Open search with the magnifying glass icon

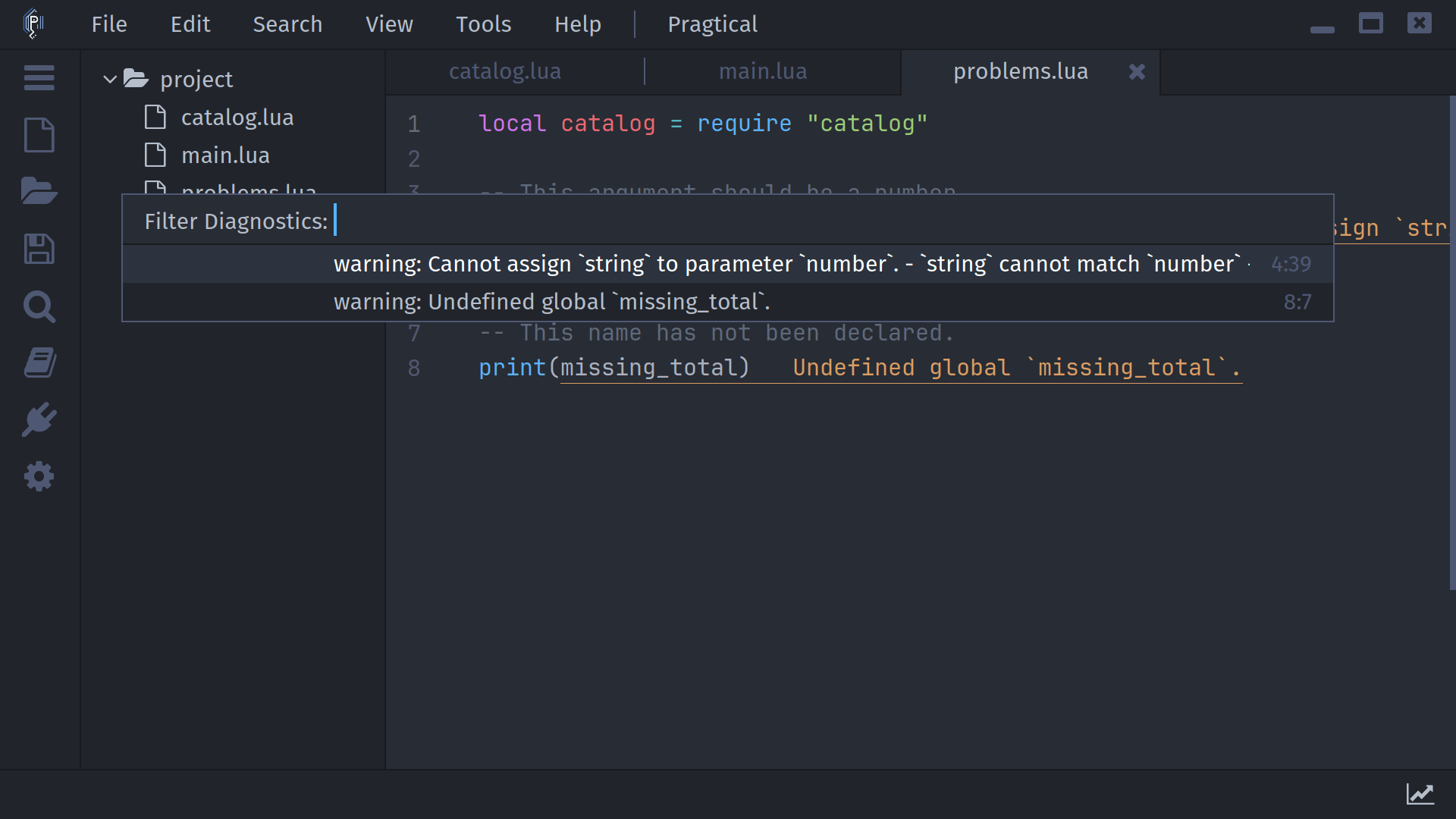[39, 306]
